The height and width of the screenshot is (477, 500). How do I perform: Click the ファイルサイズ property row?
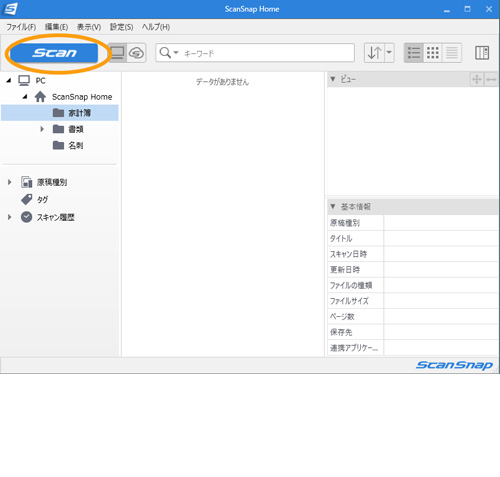413,301
